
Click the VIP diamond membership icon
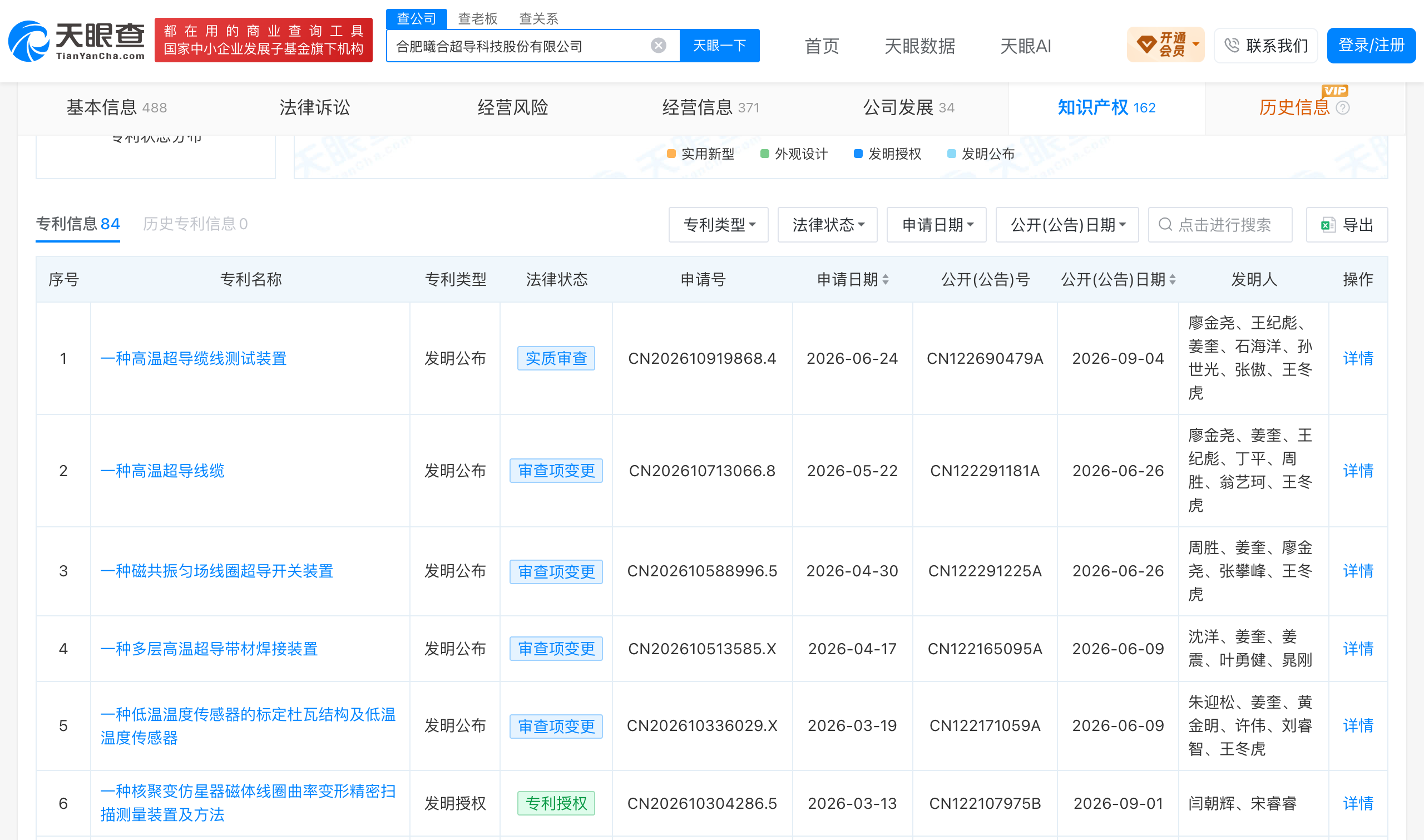pyautogui.click(x=1146, y=44)
